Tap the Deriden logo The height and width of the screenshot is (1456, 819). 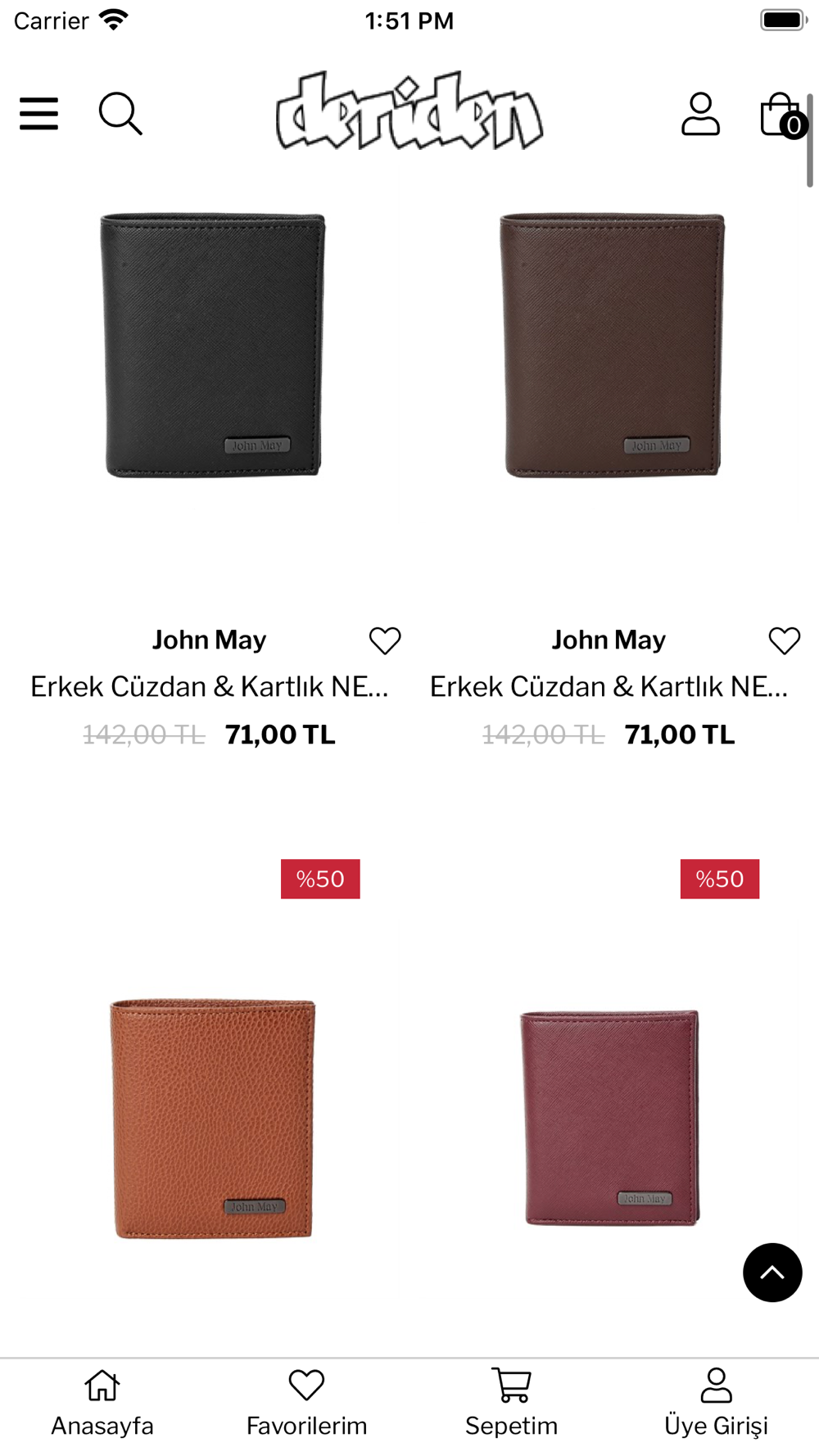click(409, 111)
